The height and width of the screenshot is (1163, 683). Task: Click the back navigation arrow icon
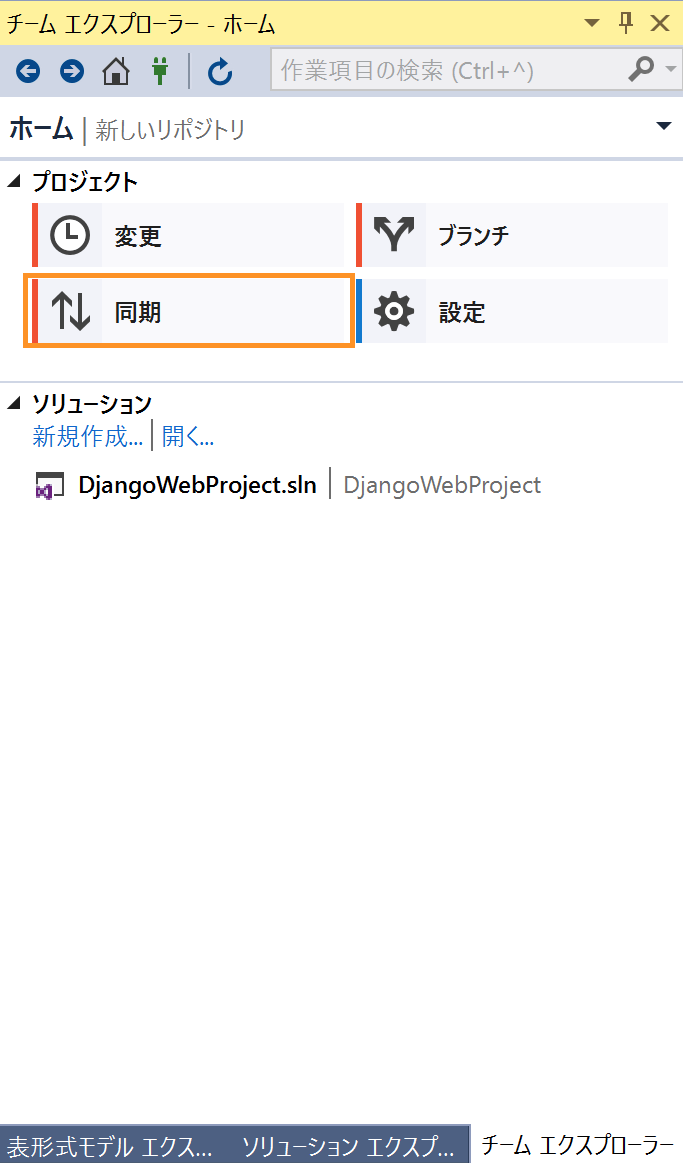[x=28, y=71]
